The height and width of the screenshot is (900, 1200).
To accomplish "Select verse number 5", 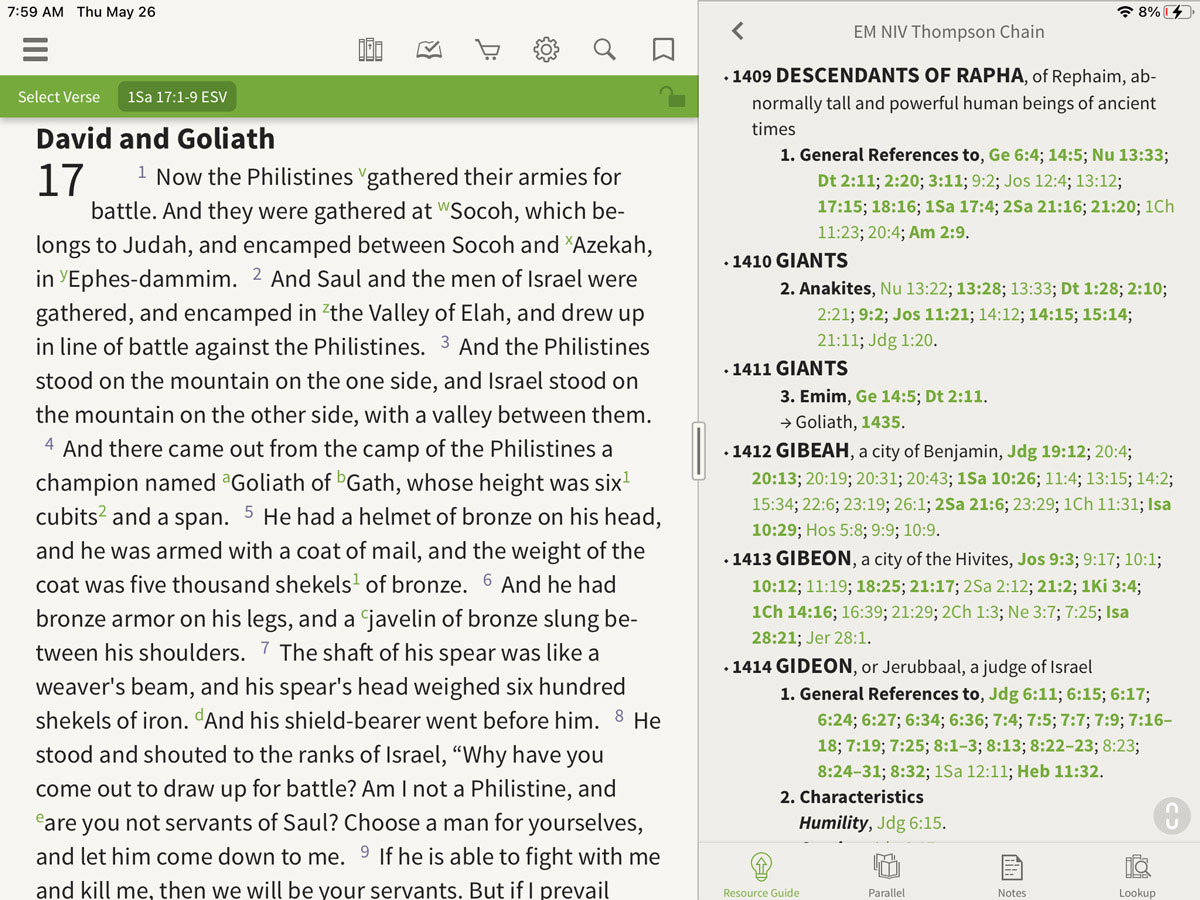I will 249,513.
